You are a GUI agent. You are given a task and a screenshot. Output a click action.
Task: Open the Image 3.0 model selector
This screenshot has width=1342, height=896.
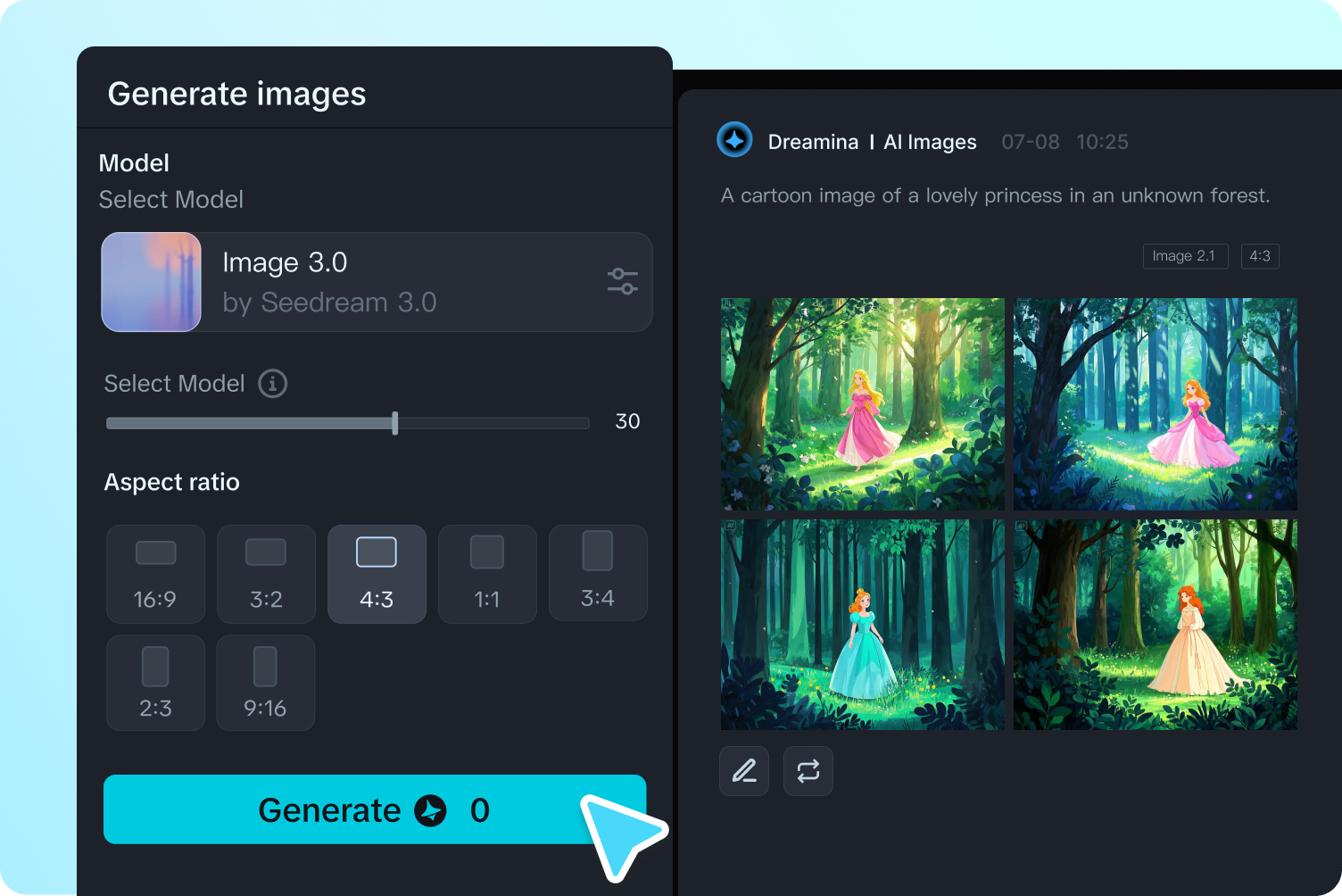point(375,282)
